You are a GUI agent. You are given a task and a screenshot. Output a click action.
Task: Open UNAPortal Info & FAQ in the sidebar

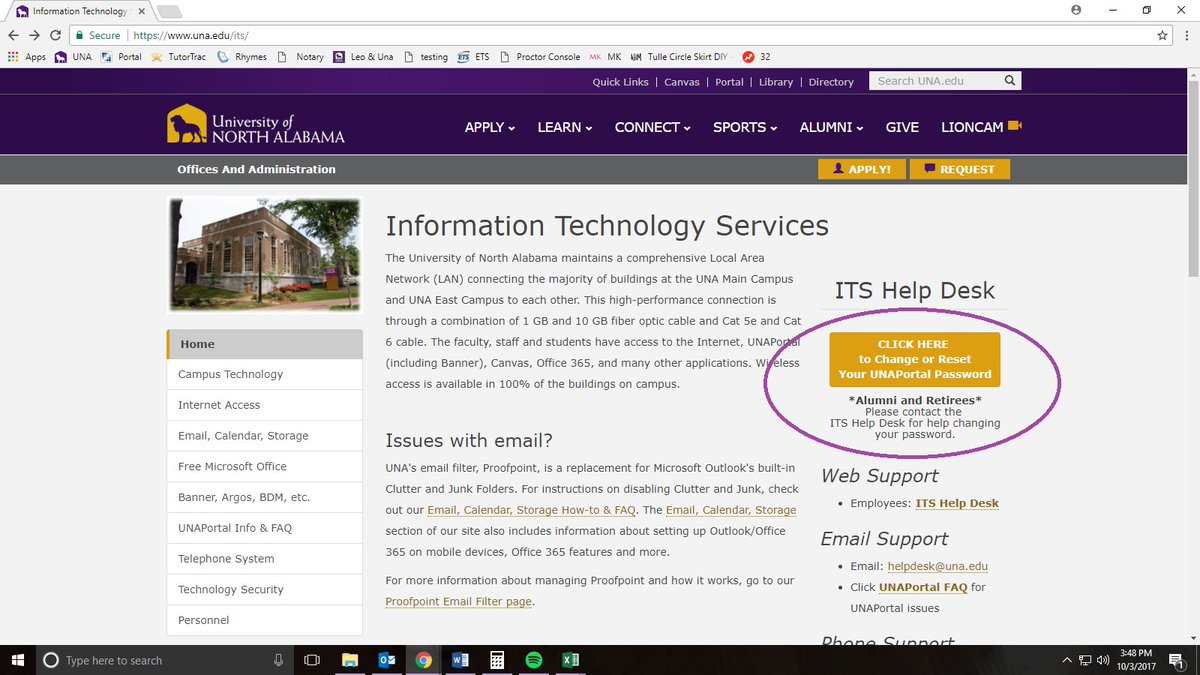[x=264, y=528]
